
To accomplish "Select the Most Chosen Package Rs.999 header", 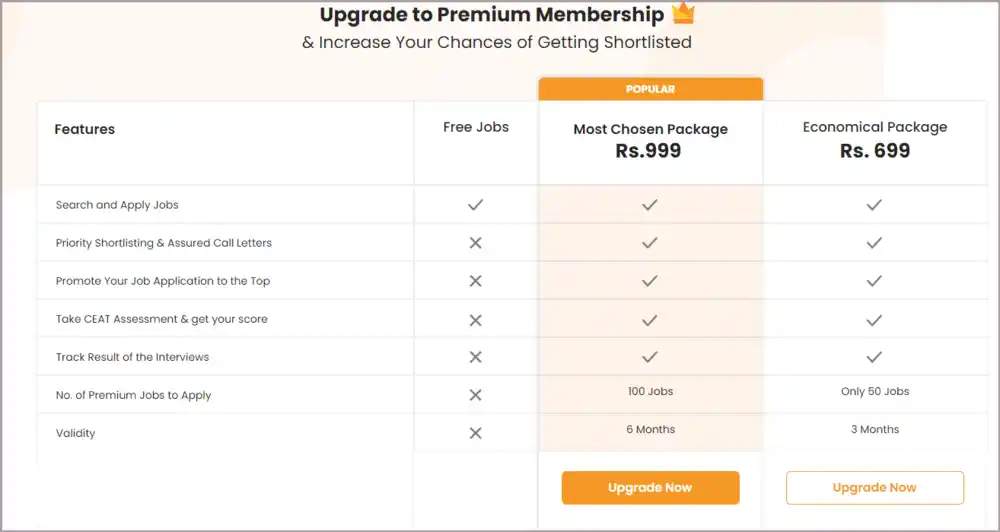I will [x=650, y=141].
